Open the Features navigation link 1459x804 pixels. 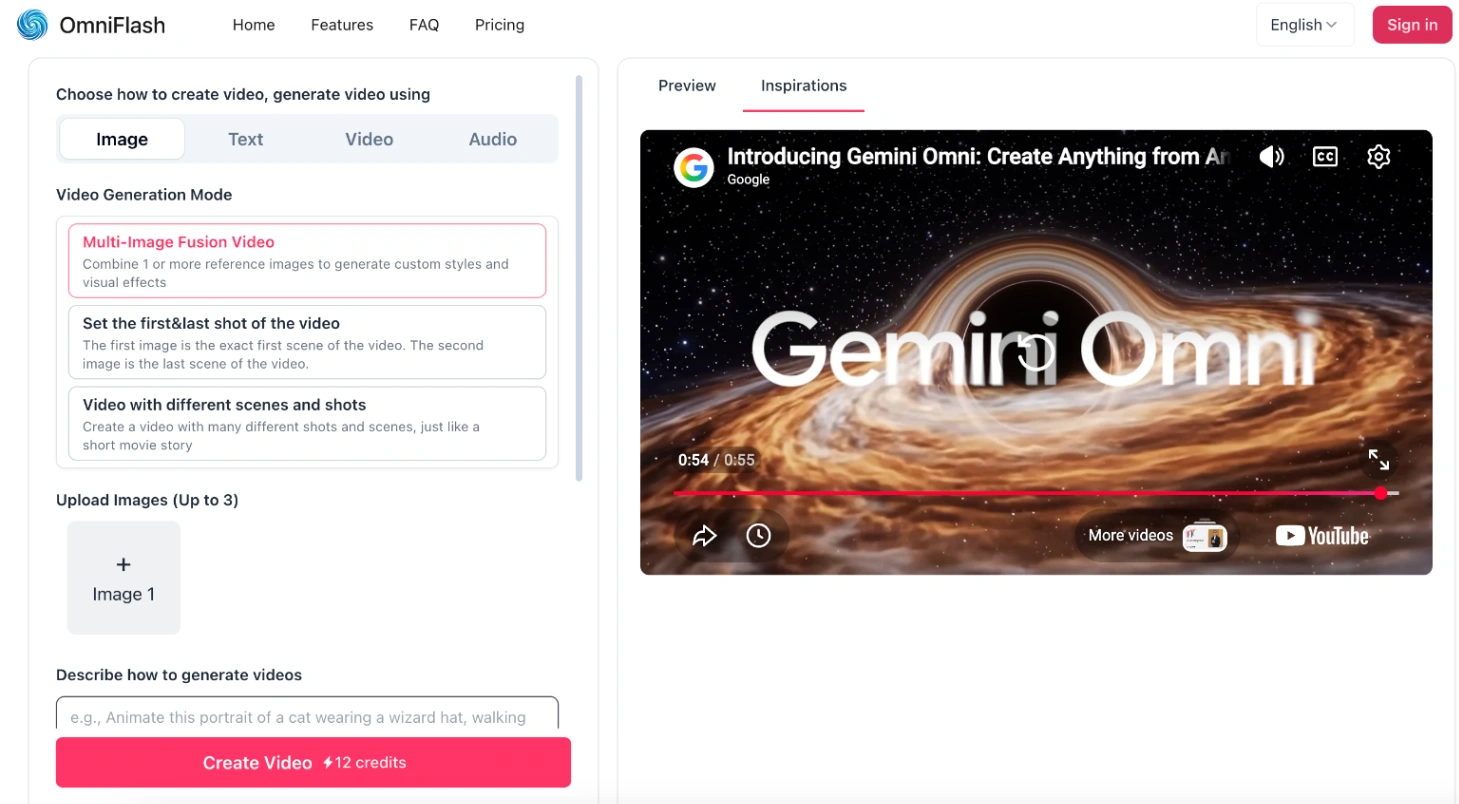pyautogui.click(x=342, y=25)
